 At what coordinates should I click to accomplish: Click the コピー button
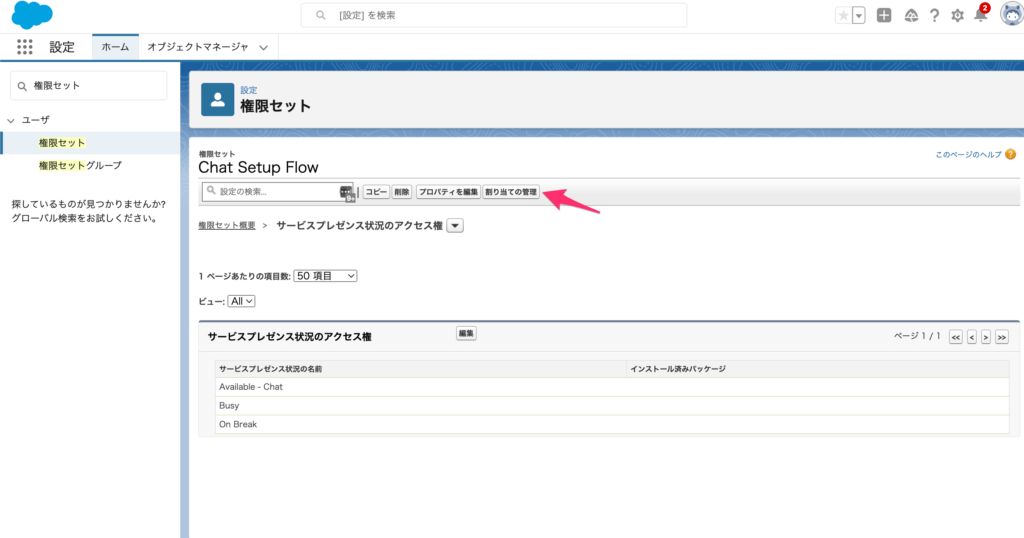click(x=376, y=192)
